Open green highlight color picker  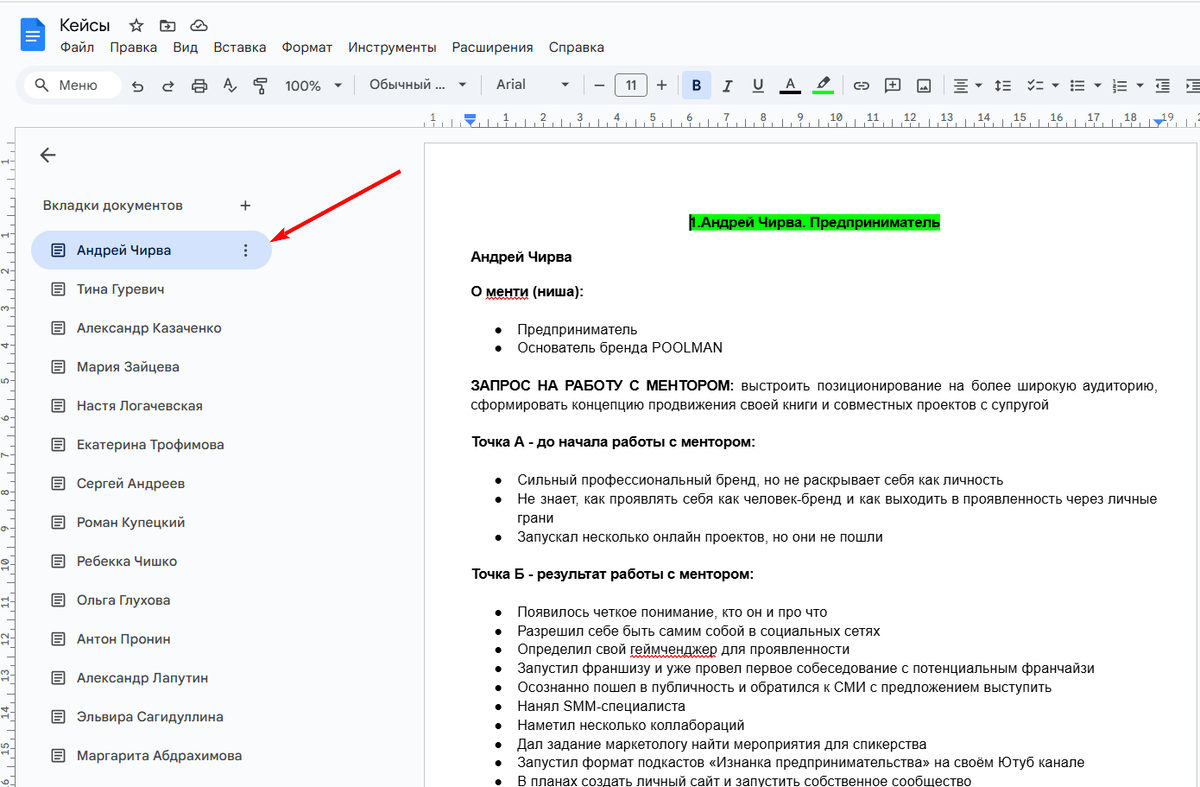click(x=823, y=85)
